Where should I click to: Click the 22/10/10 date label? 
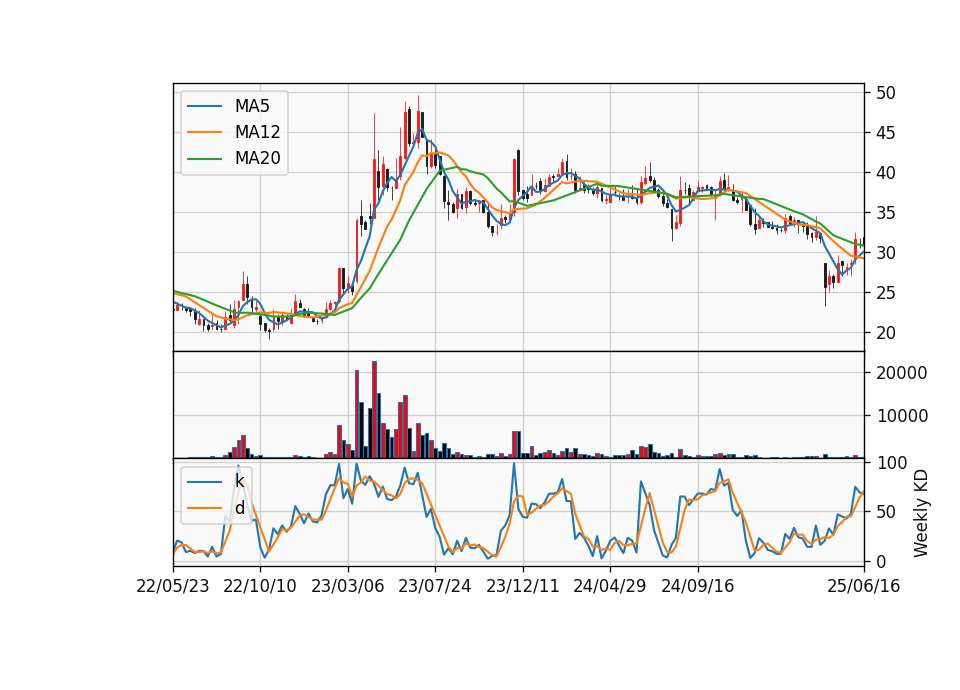[260, 586]
